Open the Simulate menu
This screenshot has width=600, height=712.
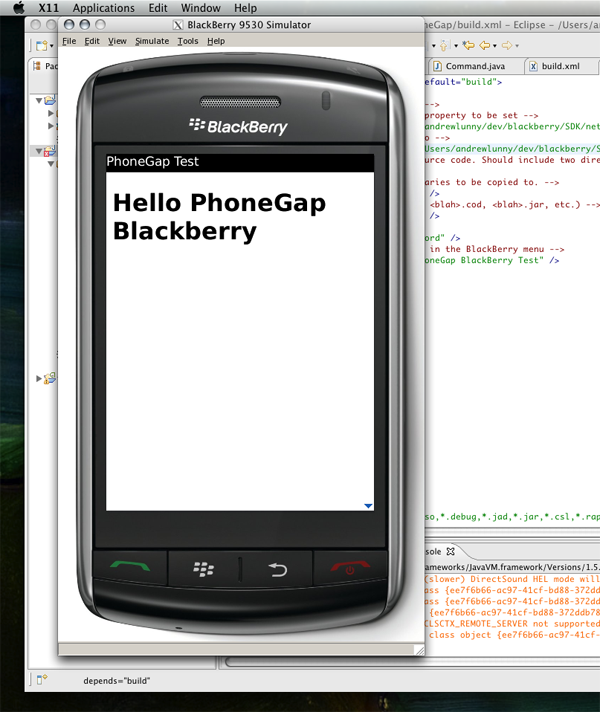(152, 41)
